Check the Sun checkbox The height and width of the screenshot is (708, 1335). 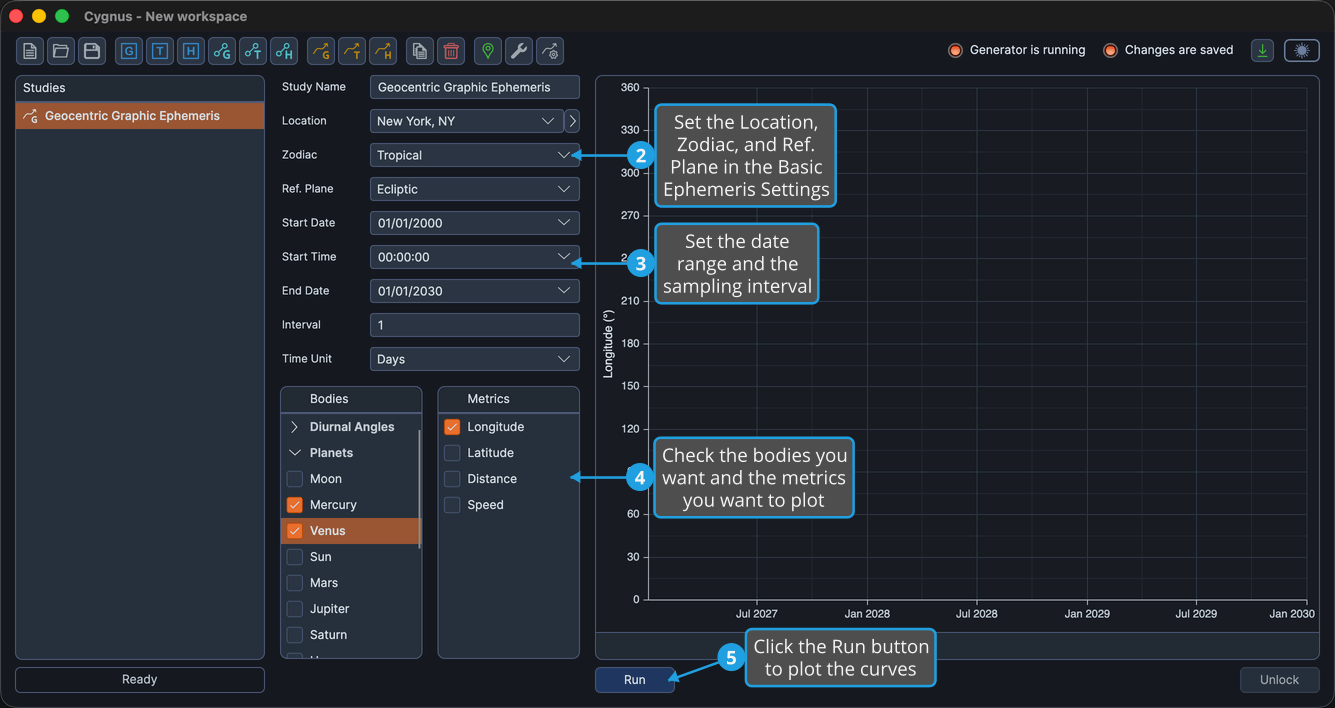click(x=295, y=557)
